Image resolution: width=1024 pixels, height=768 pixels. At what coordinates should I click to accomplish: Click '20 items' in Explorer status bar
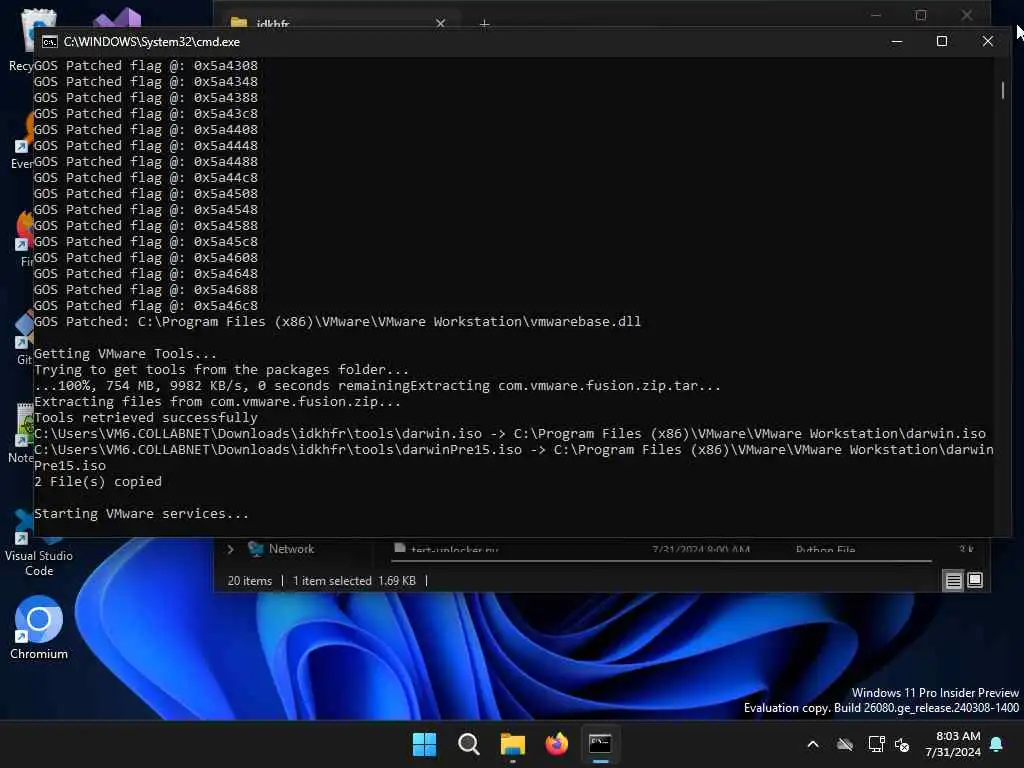[x=249, y=581]
